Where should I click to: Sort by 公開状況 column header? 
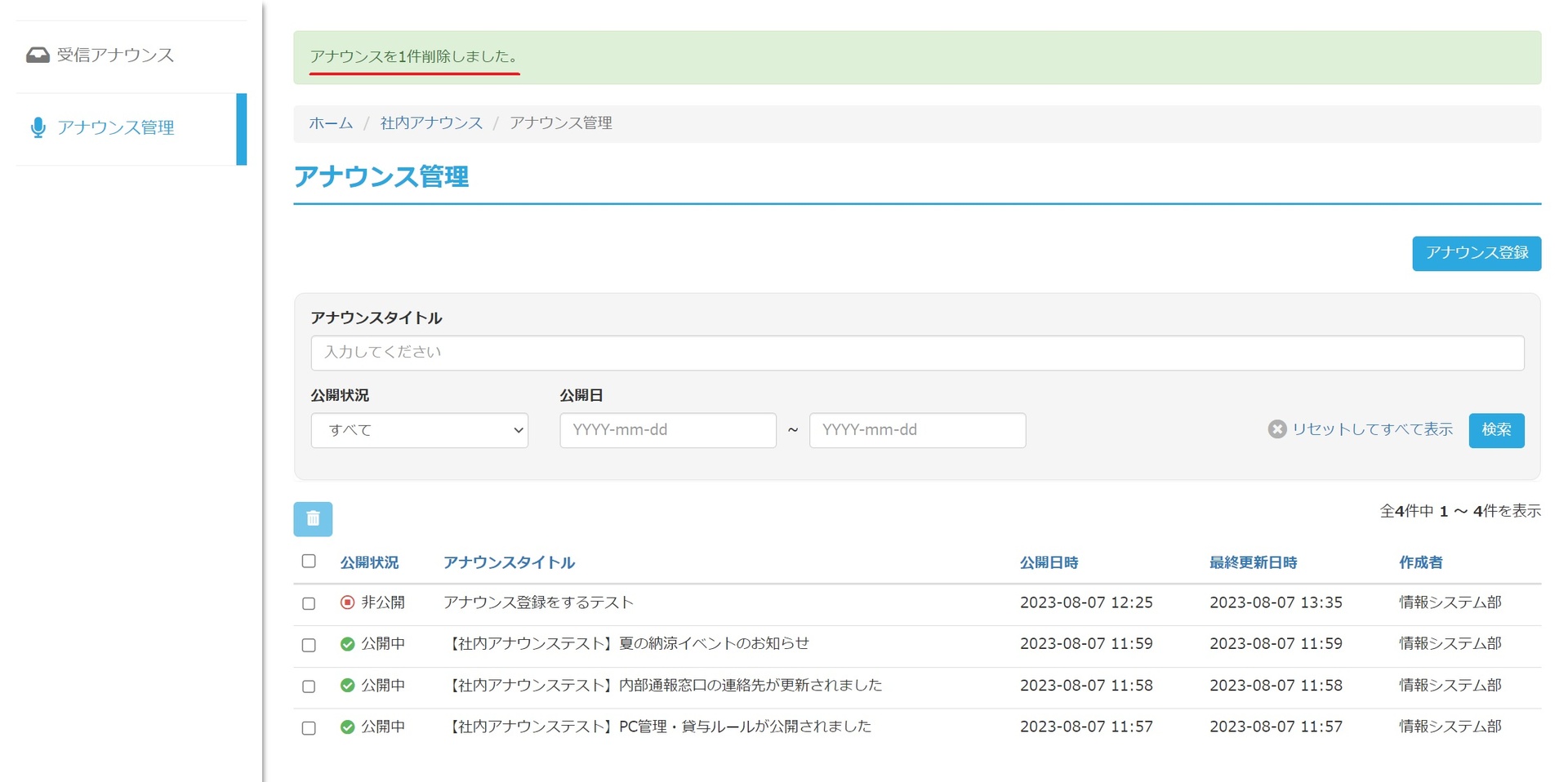pos(369,562)
